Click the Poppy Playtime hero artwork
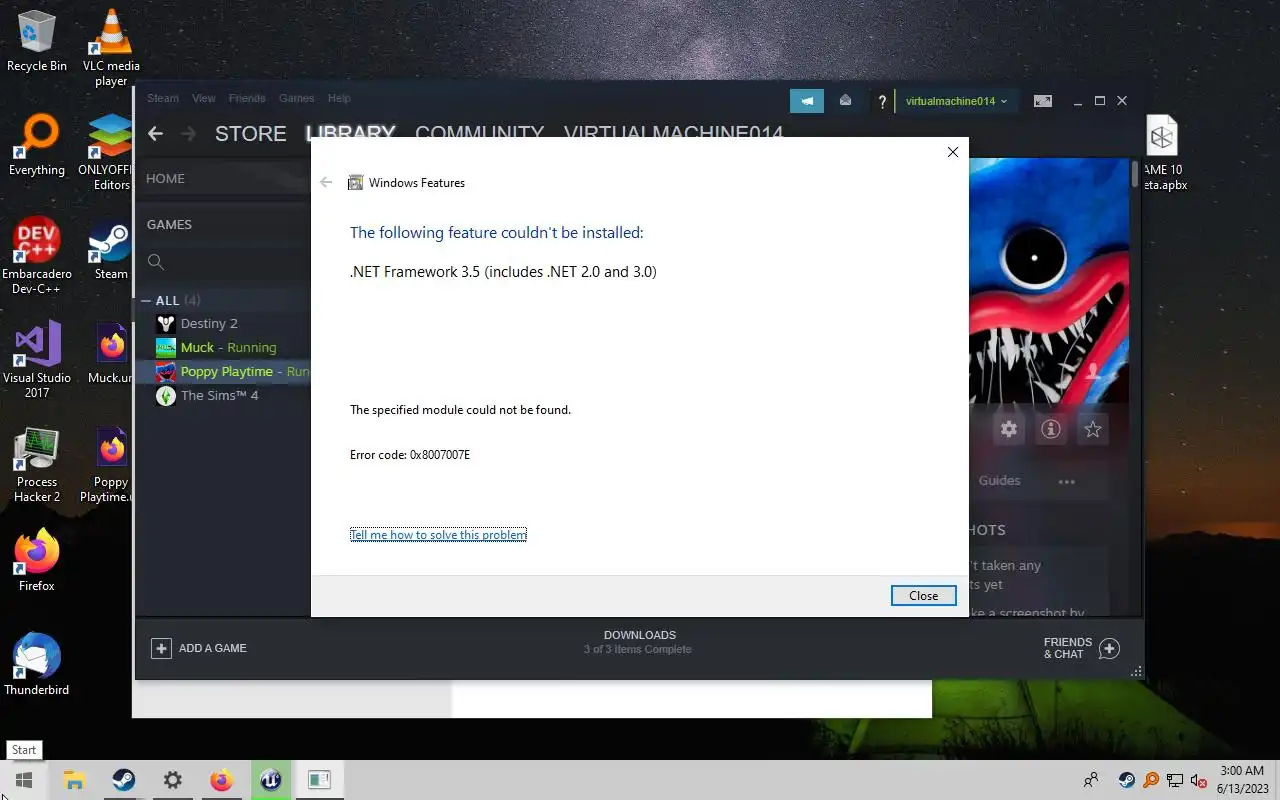This screenshot has height=800, width=1280. coord(1048,280)
